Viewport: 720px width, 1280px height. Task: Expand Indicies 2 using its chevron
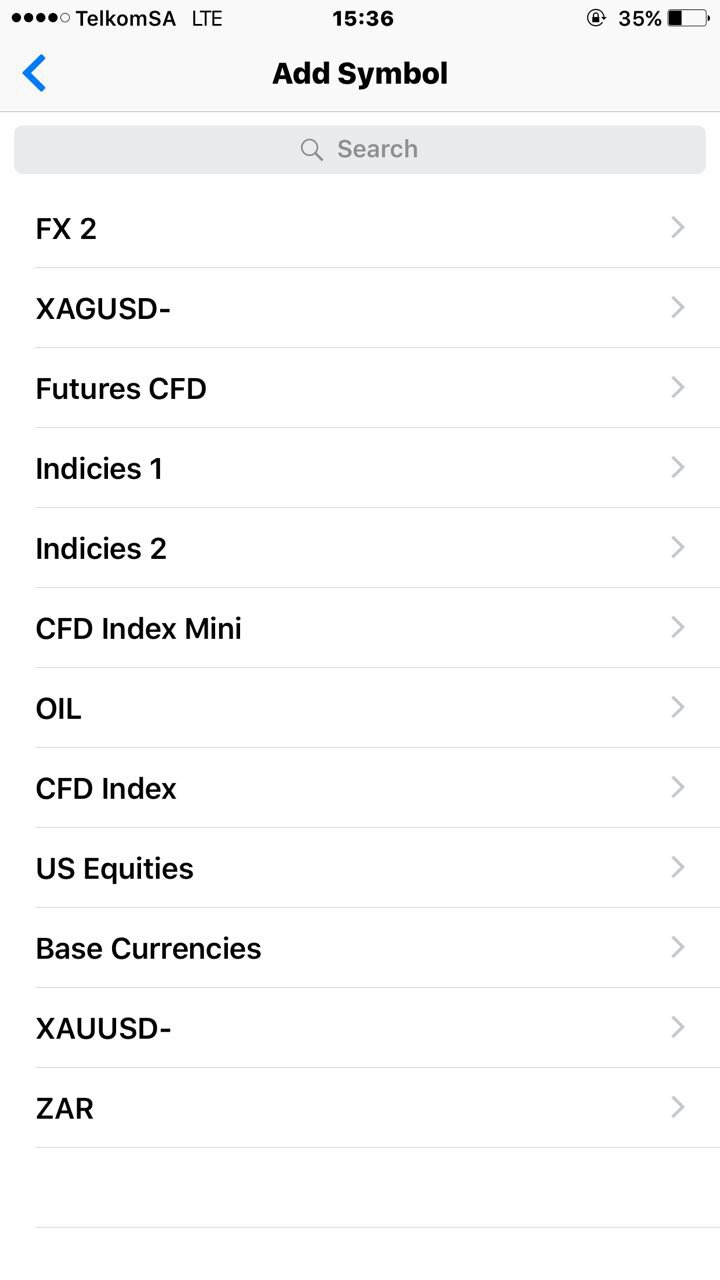click(678, 548)
